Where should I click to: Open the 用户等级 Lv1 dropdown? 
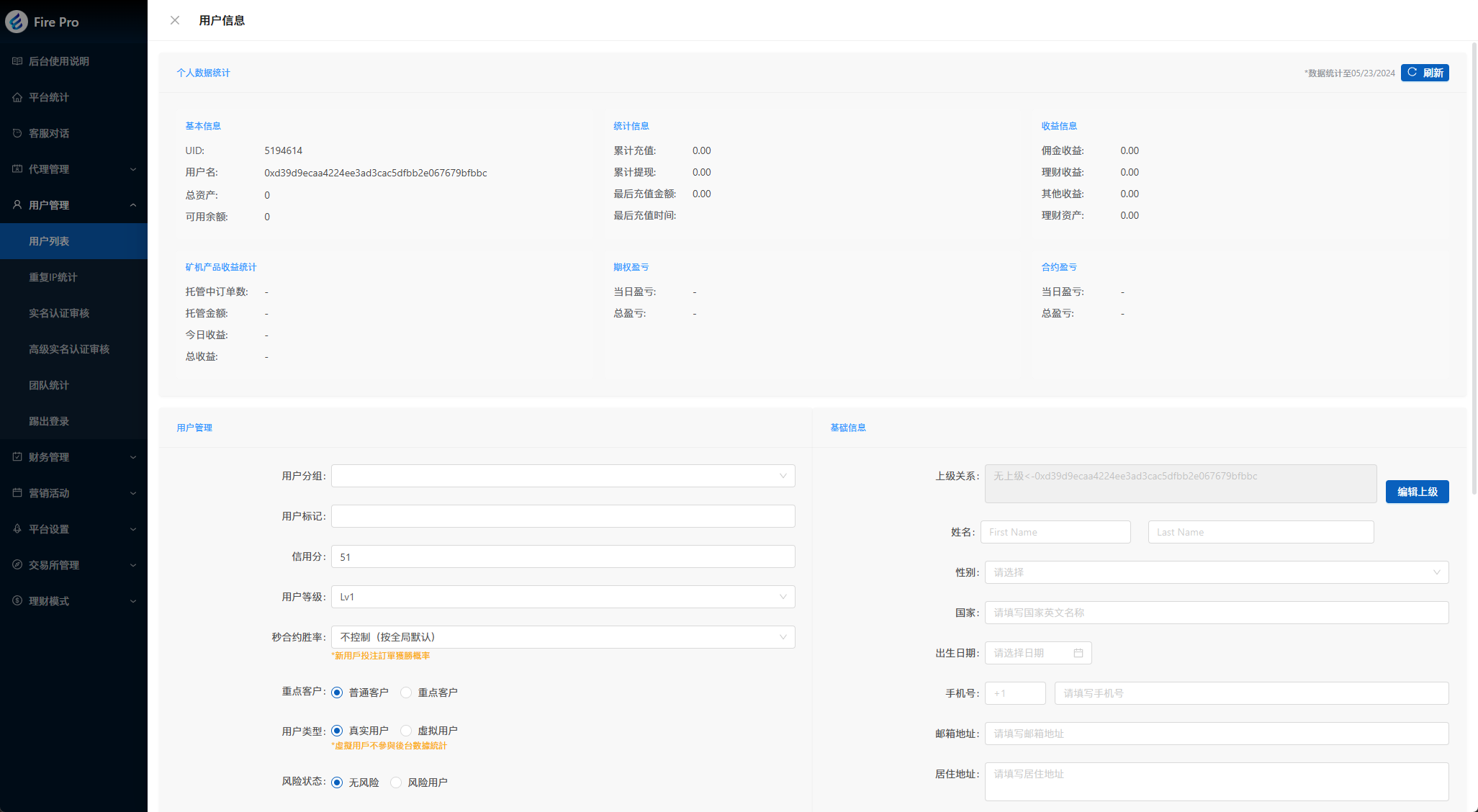(562, 597)
